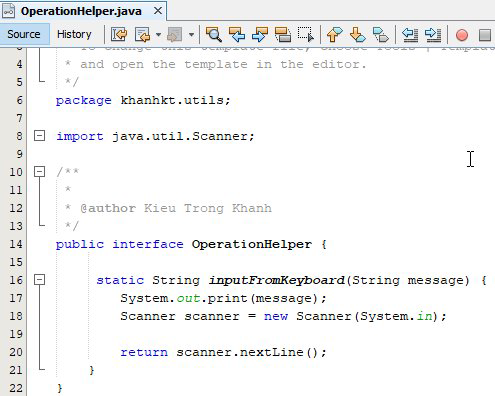Click the 'static' keyword on line 16
Screen dimensions: 495x396
120,280
